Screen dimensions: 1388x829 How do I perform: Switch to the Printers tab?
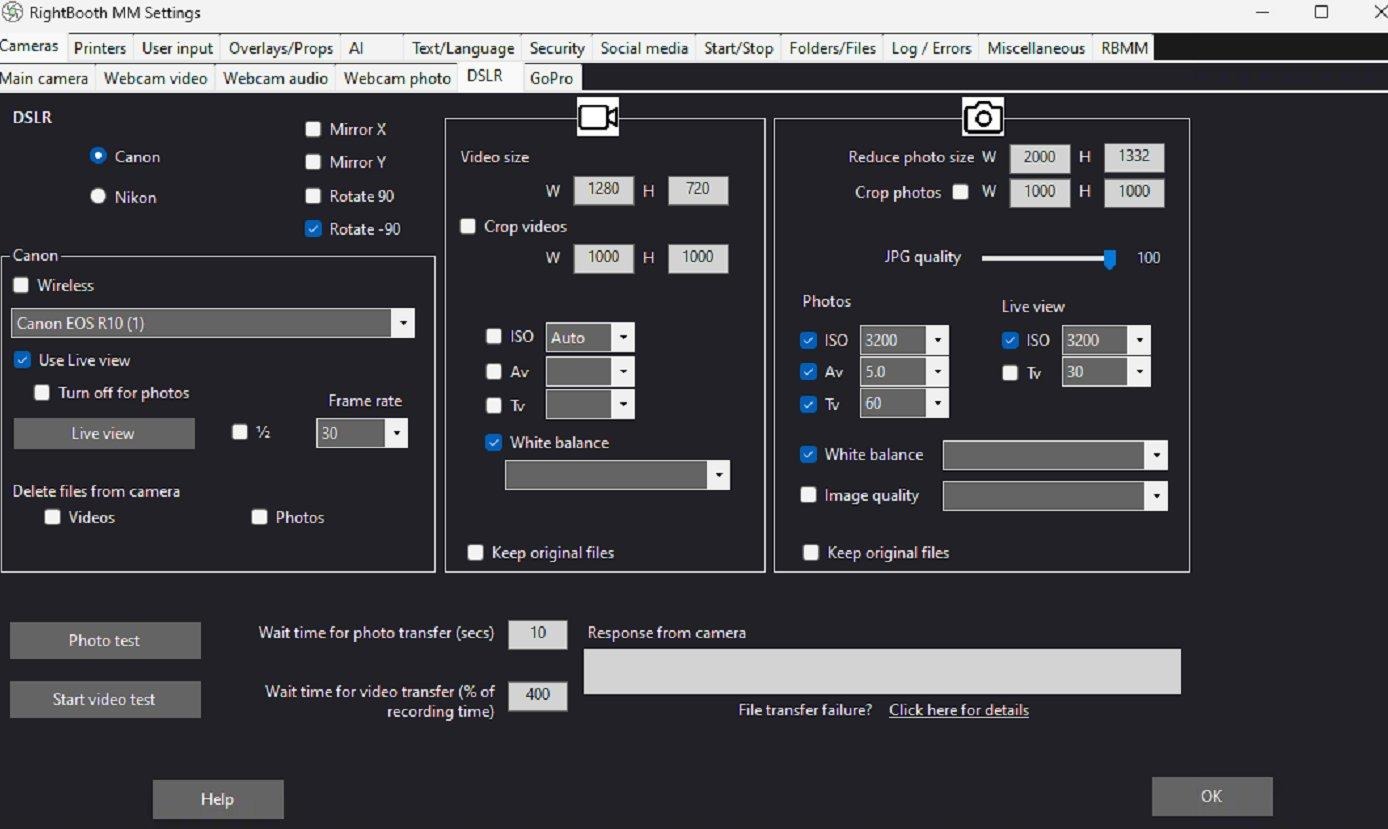coord(100,48)
